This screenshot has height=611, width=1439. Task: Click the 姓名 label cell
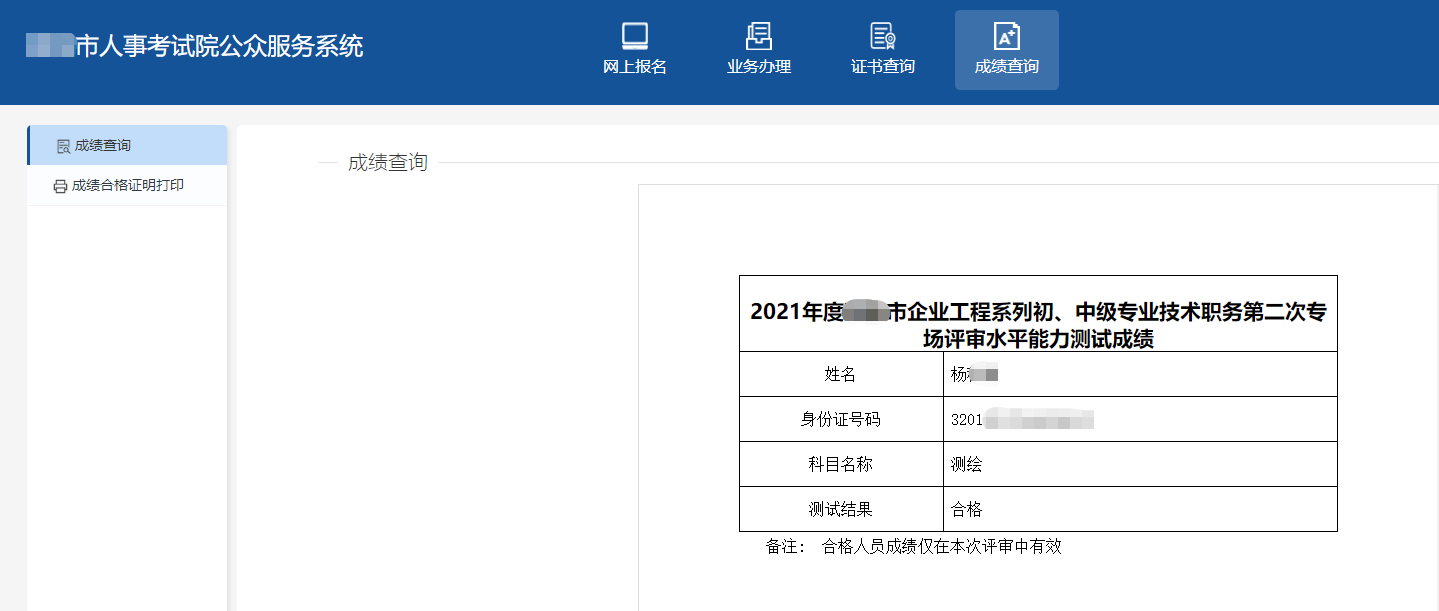click(x=840, y=374)
